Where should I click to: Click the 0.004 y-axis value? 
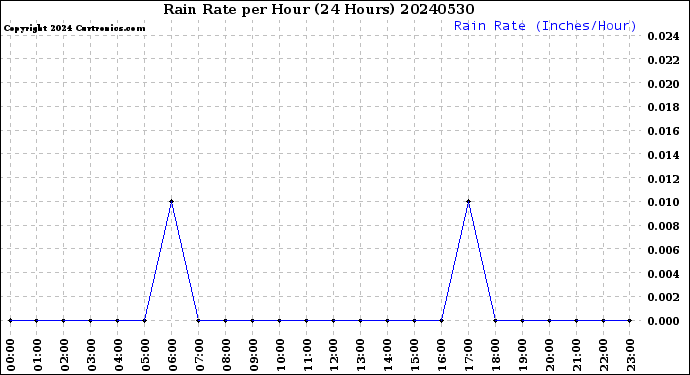[663, 274]
